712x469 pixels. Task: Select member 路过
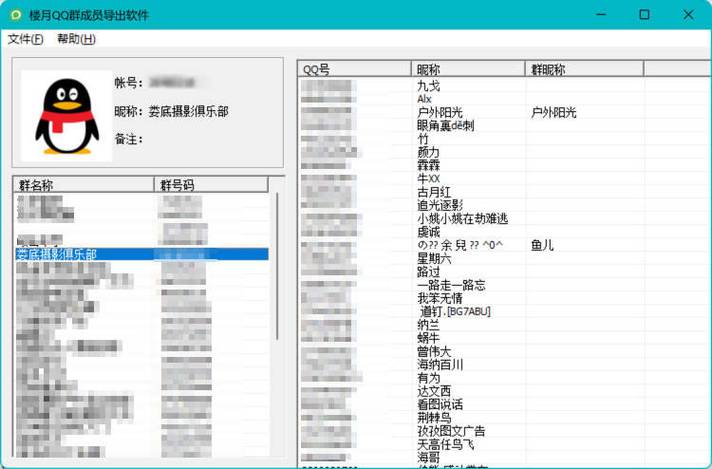pos(428,272)
